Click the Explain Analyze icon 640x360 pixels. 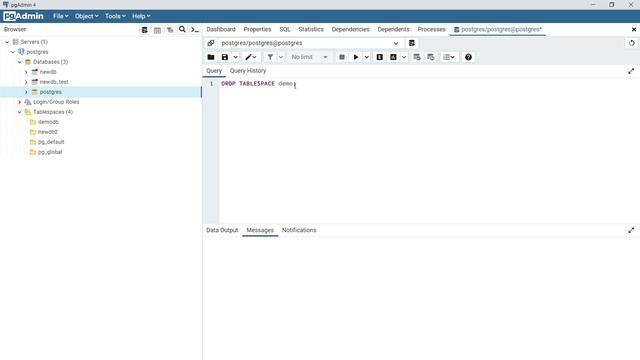pos(393,57)
